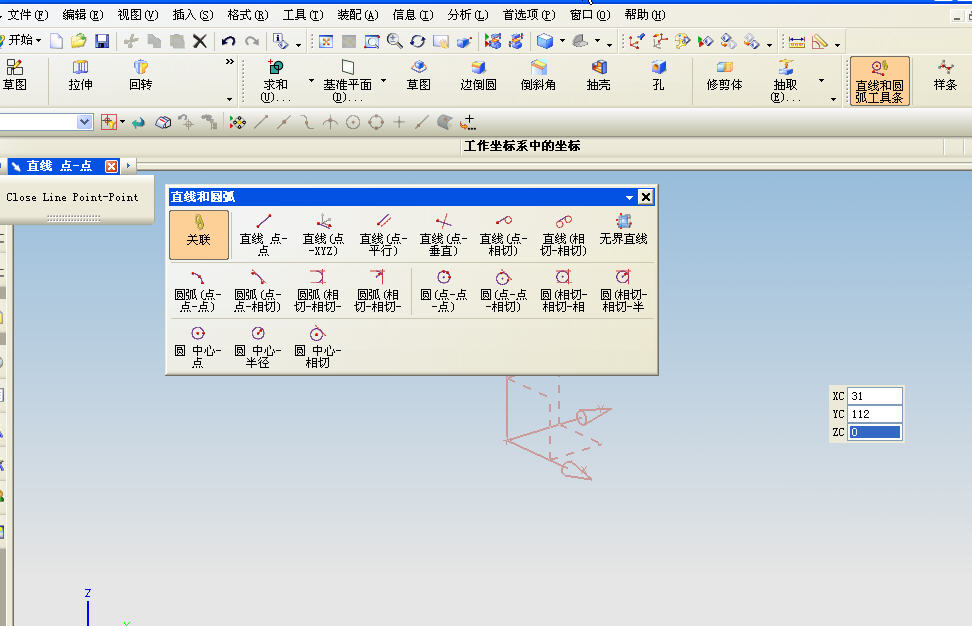This screenshot has height=626, width=972.
Task: Expand the 抽取 dropdown arrow
Action: coord(822,81)
